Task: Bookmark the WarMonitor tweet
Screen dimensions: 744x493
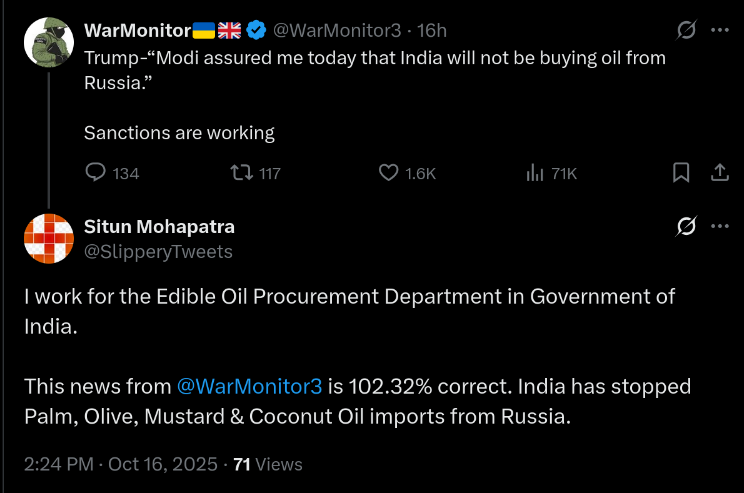Action: coord(681,173)
